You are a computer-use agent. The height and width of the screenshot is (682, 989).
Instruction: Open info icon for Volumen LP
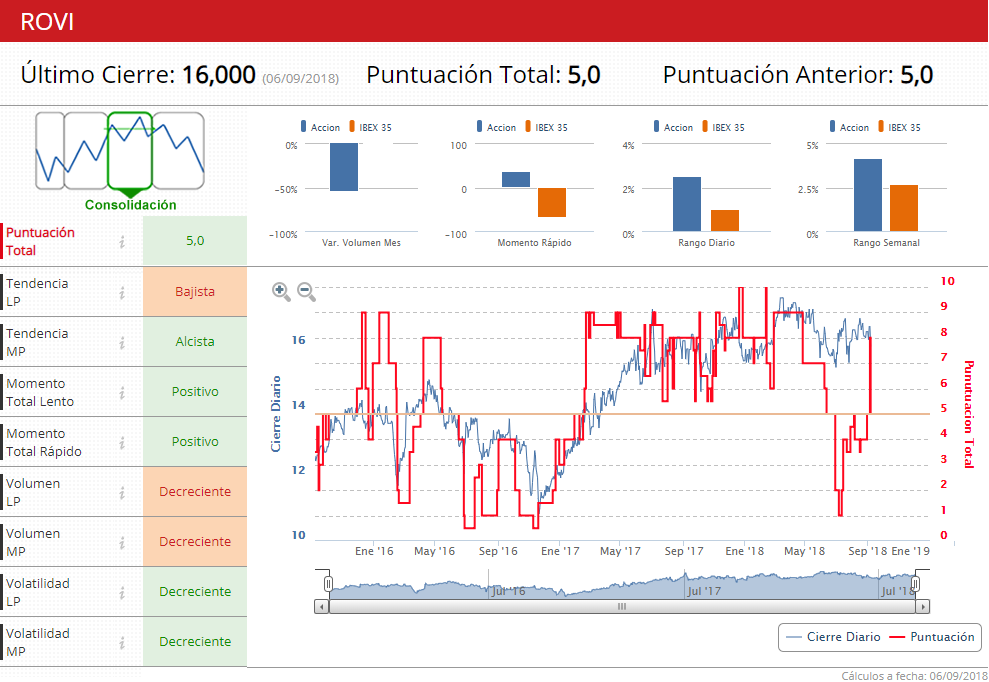pyautogui.click(x=122, y=493)
